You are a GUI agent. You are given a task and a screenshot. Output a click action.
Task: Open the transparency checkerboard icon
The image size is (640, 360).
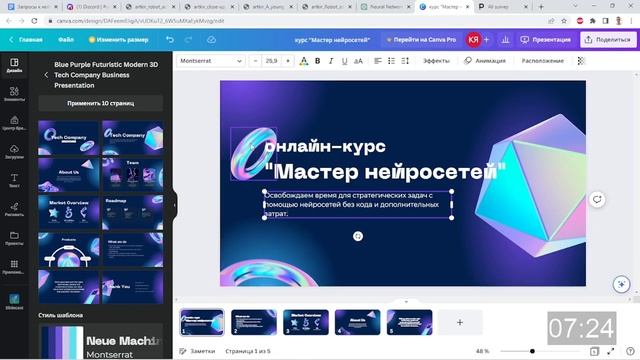coord(581,61)
